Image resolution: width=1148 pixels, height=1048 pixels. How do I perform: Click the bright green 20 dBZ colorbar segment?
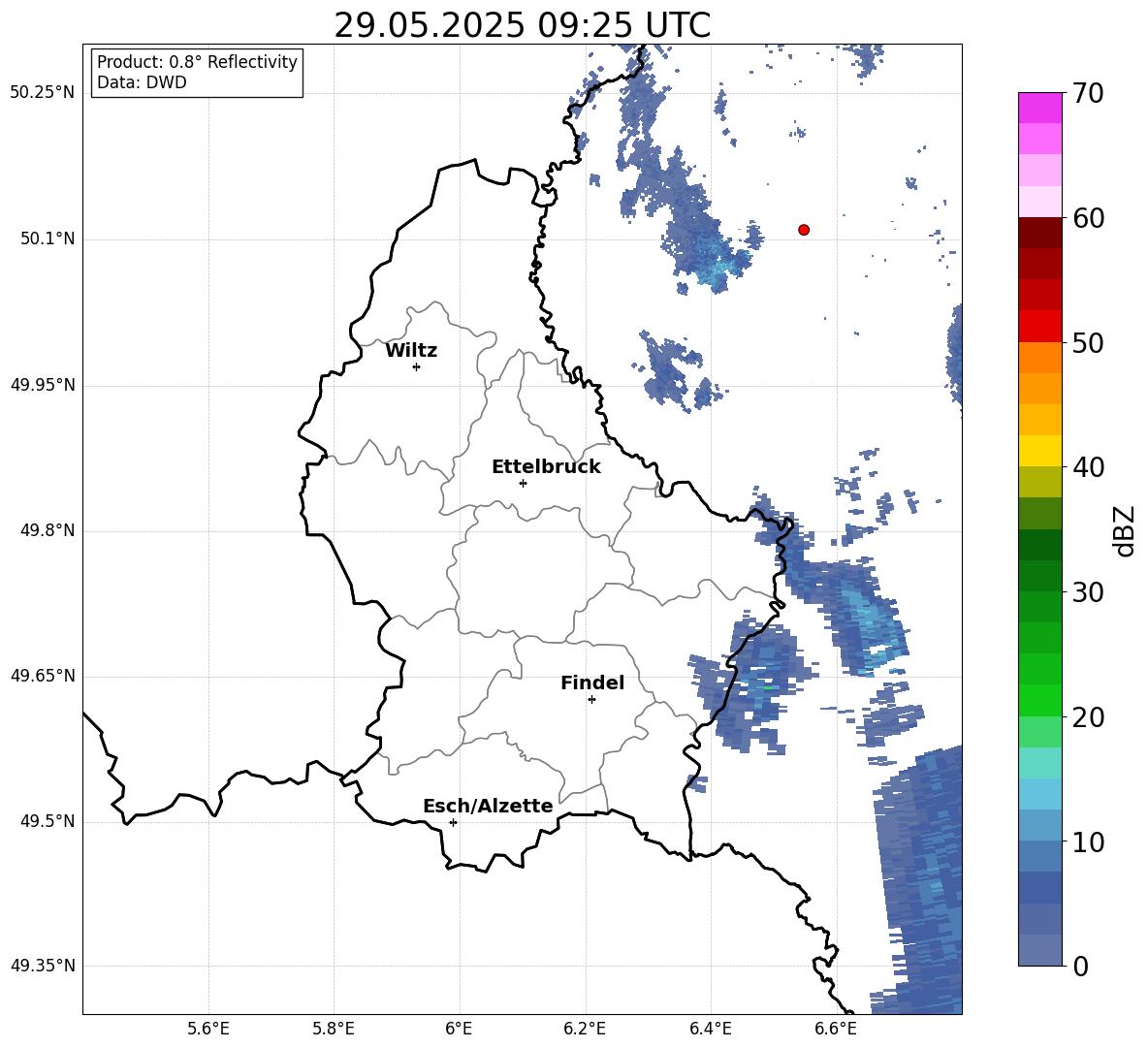tap(1040, 700)
